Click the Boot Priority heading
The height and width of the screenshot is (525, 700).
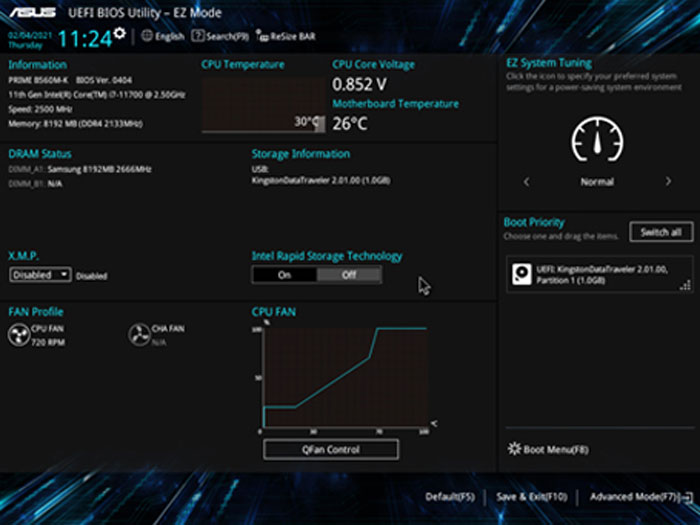(534, 222)
